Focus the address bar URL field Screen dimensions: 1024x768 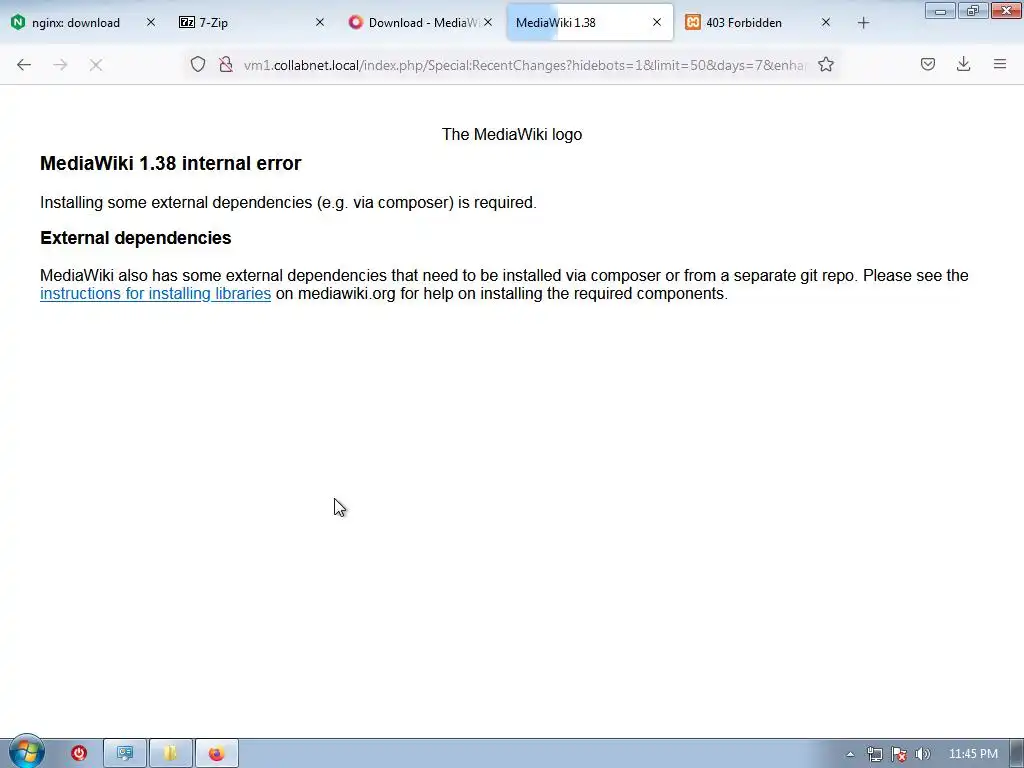524,65
